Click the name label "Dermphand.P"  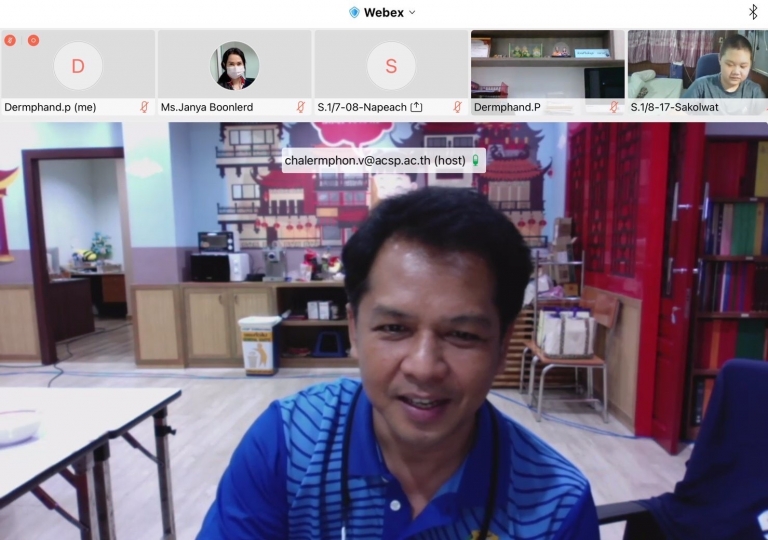pos(507,107)
